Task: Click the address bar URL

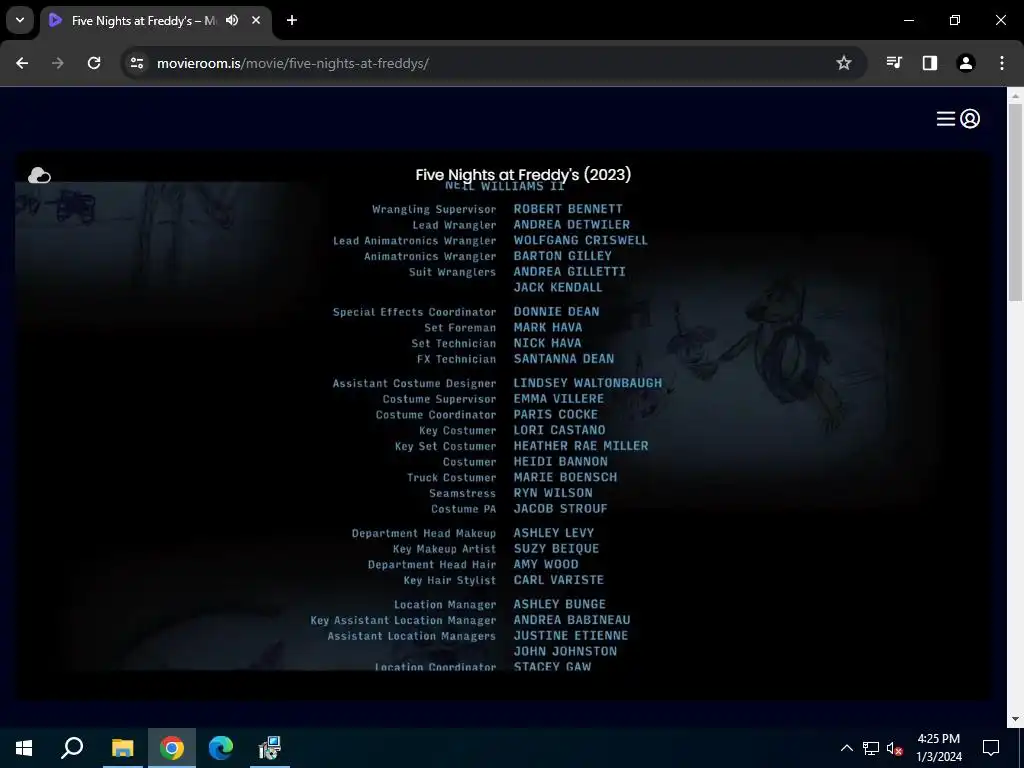Action: click(293, 63)
